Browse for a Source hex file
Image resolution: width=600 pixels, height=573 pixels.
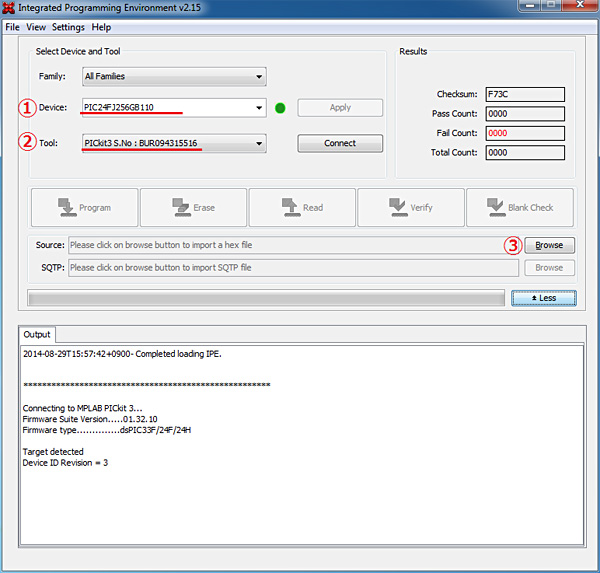click(x=549, y=245)
